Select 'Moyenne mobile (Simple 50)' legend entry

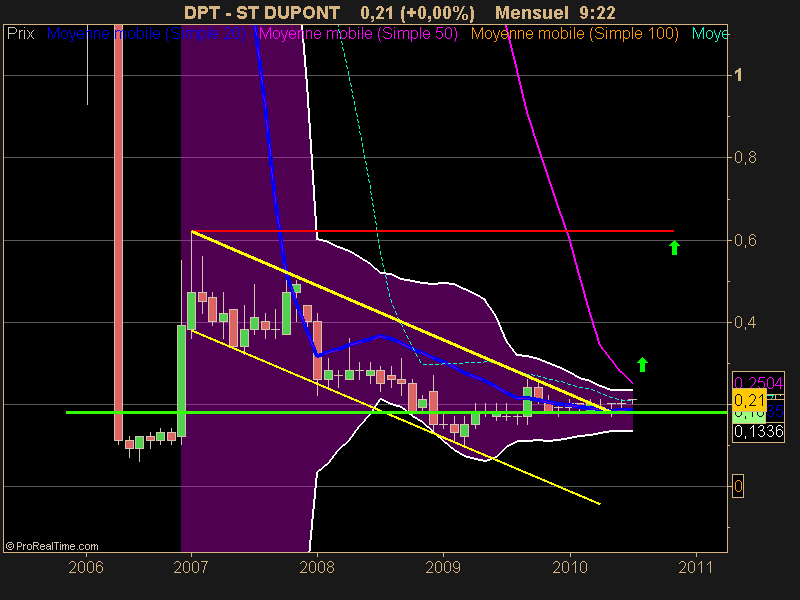pyautogui.click(x=358, y=34)
